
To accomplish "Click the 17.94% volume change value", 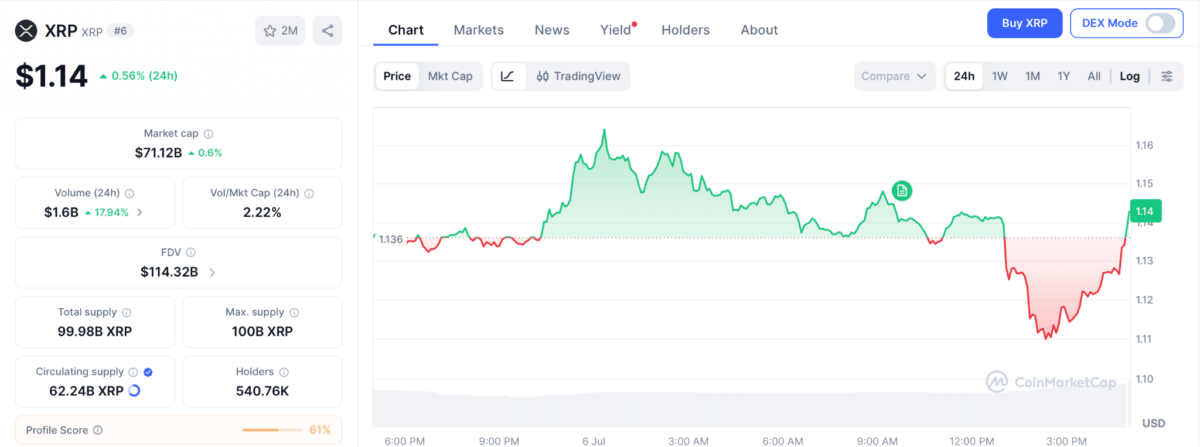I will pos(106,212).
